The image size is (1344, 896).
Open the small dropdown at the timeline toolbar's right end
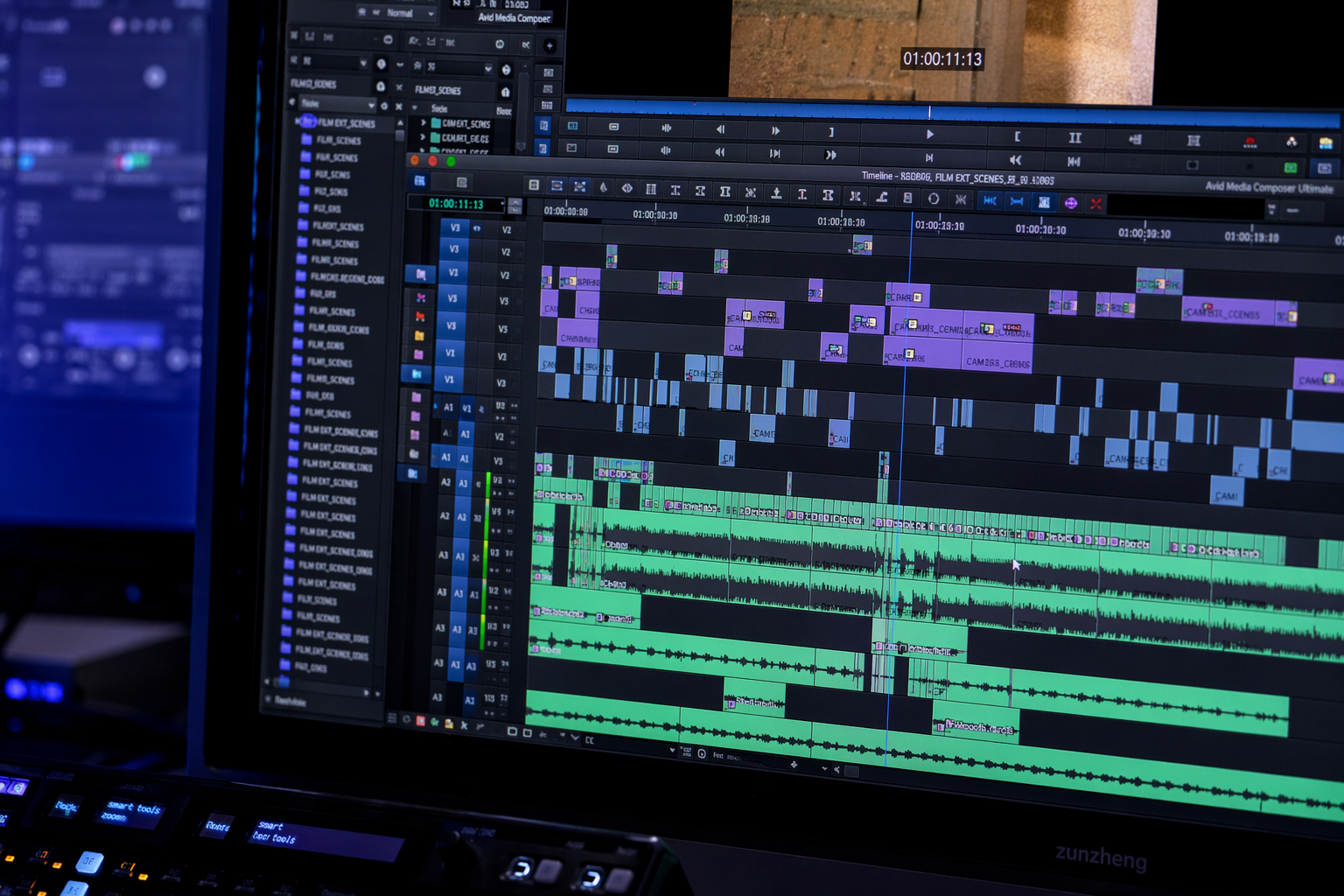click(x=1271, y=209)
